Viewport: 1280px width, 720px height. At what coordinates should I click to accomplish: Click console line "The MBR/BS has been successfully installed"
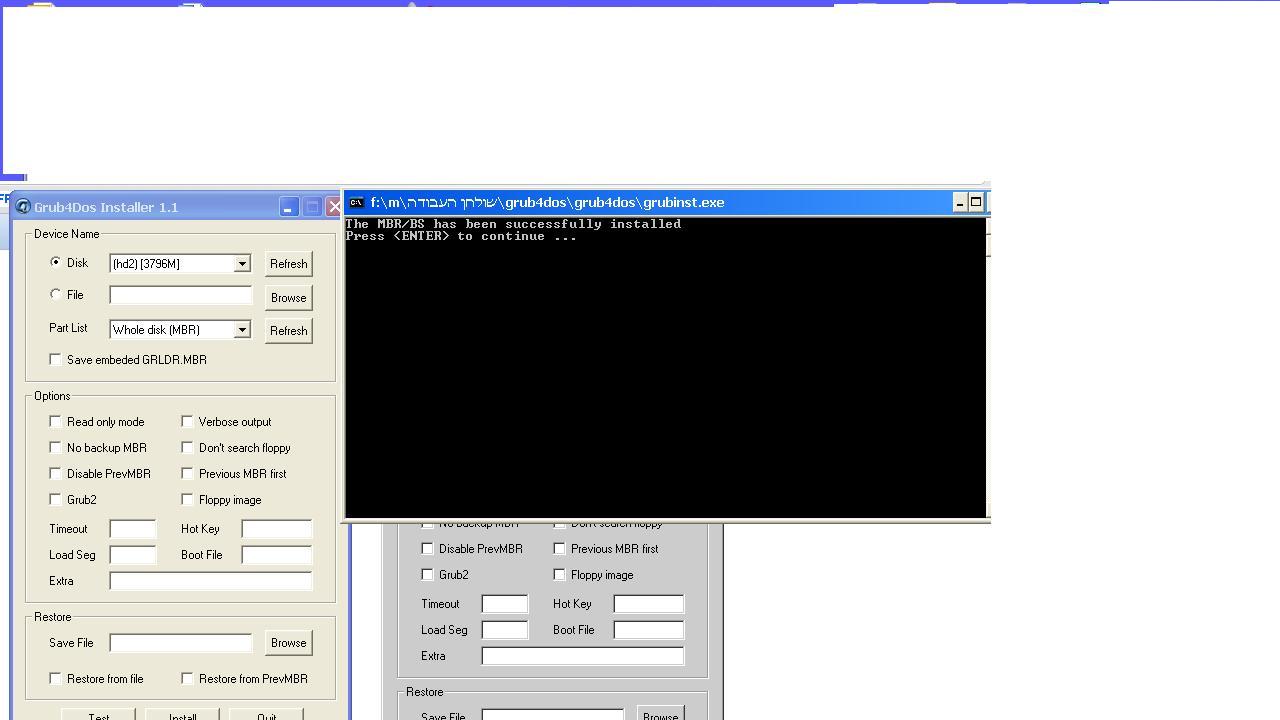tap(513, 224)
